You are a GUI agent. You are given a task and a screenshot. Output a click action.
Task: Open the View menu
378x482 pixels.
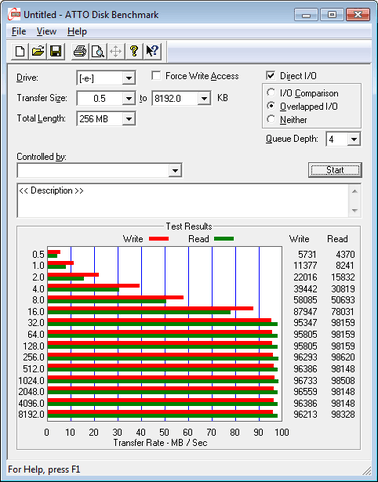click(46, 32)
